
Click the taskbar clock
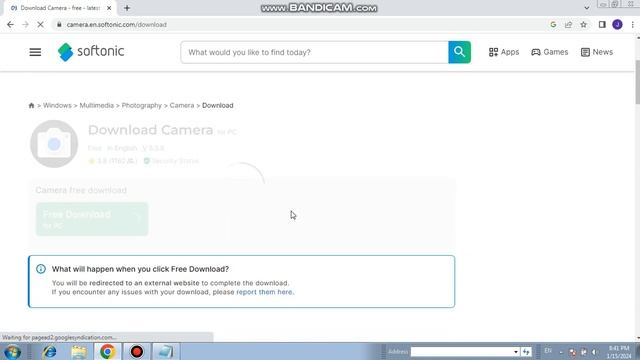click(x=619, y=352)
